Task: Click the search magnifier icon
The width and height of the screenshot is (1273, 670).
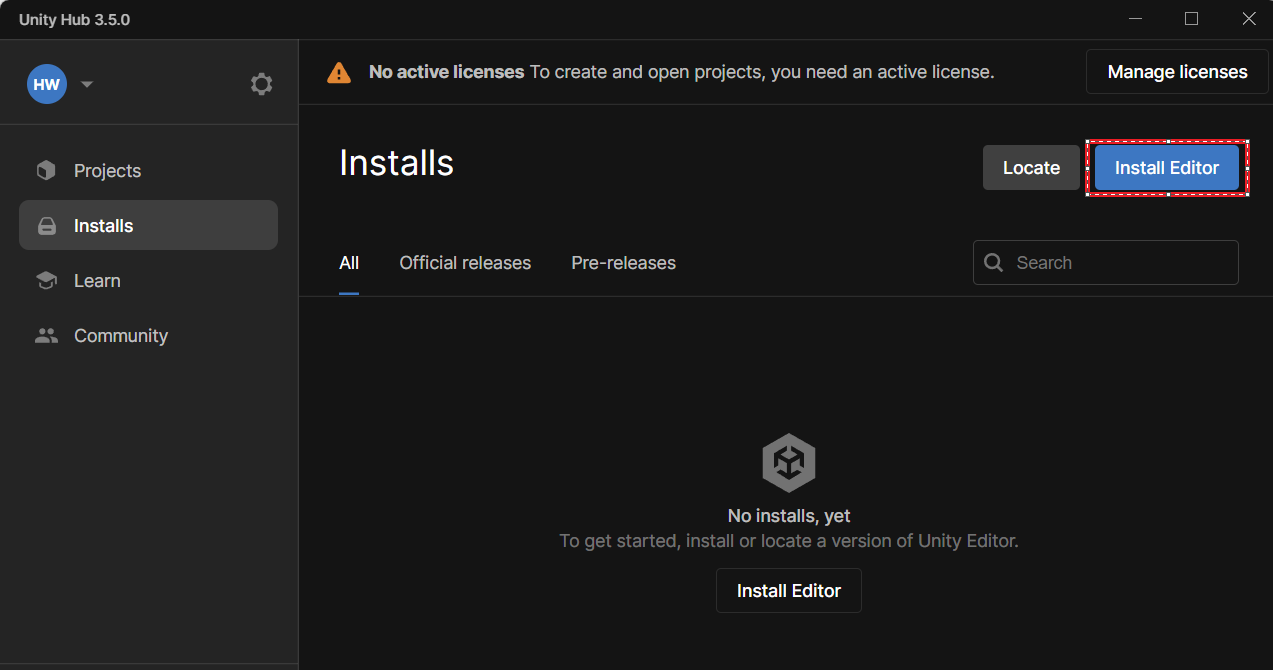Action: pos(994,262)
